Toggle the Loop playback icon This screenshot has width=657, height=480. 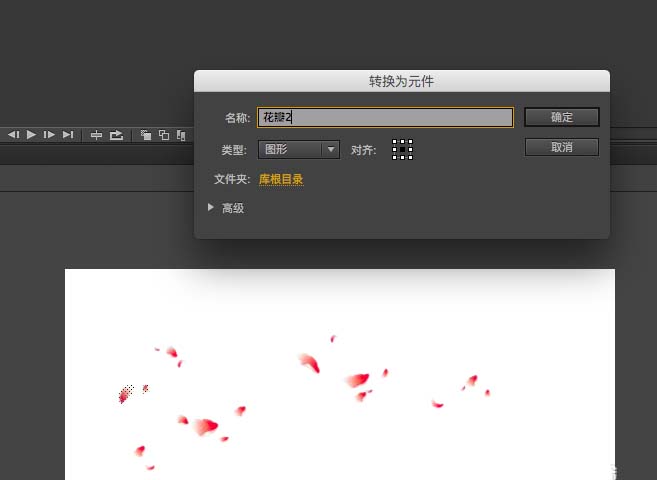pos(116,135)
